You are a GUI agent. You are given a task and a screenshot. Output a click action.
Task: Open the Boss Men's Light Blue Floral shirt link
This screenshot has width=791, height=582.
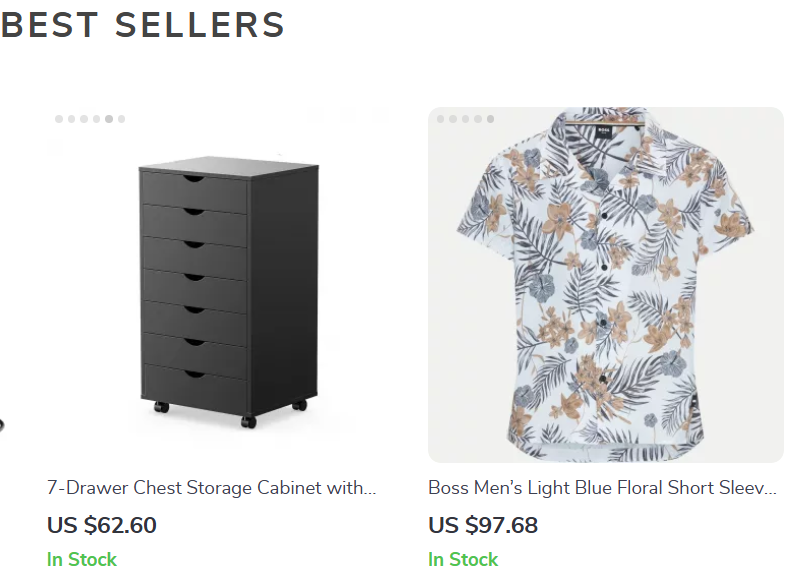pyautogui.click(x=602, y=488)
